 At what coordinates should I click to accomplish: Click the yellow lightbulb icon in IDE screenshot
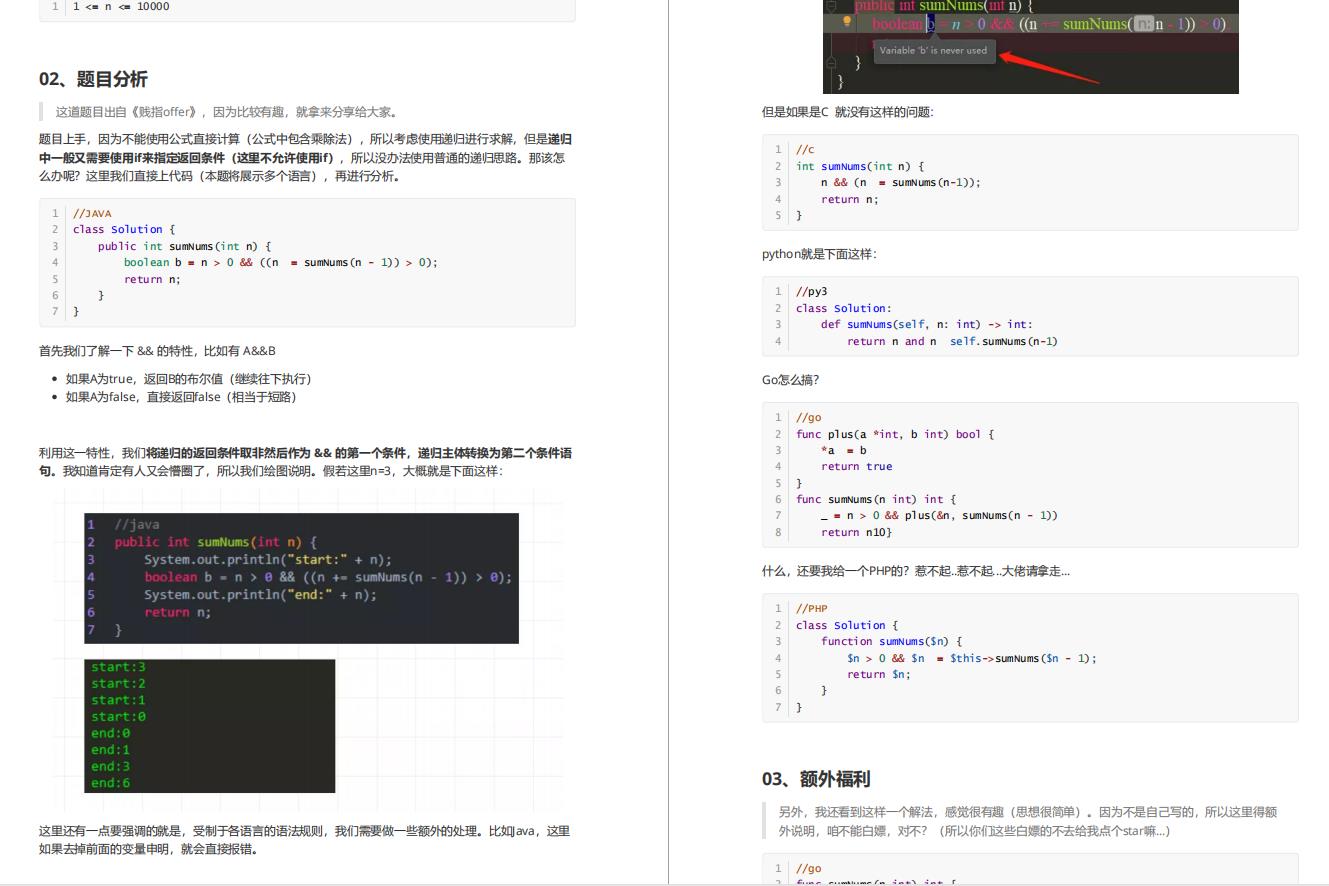pyautogui.click(x=846, y=22)
